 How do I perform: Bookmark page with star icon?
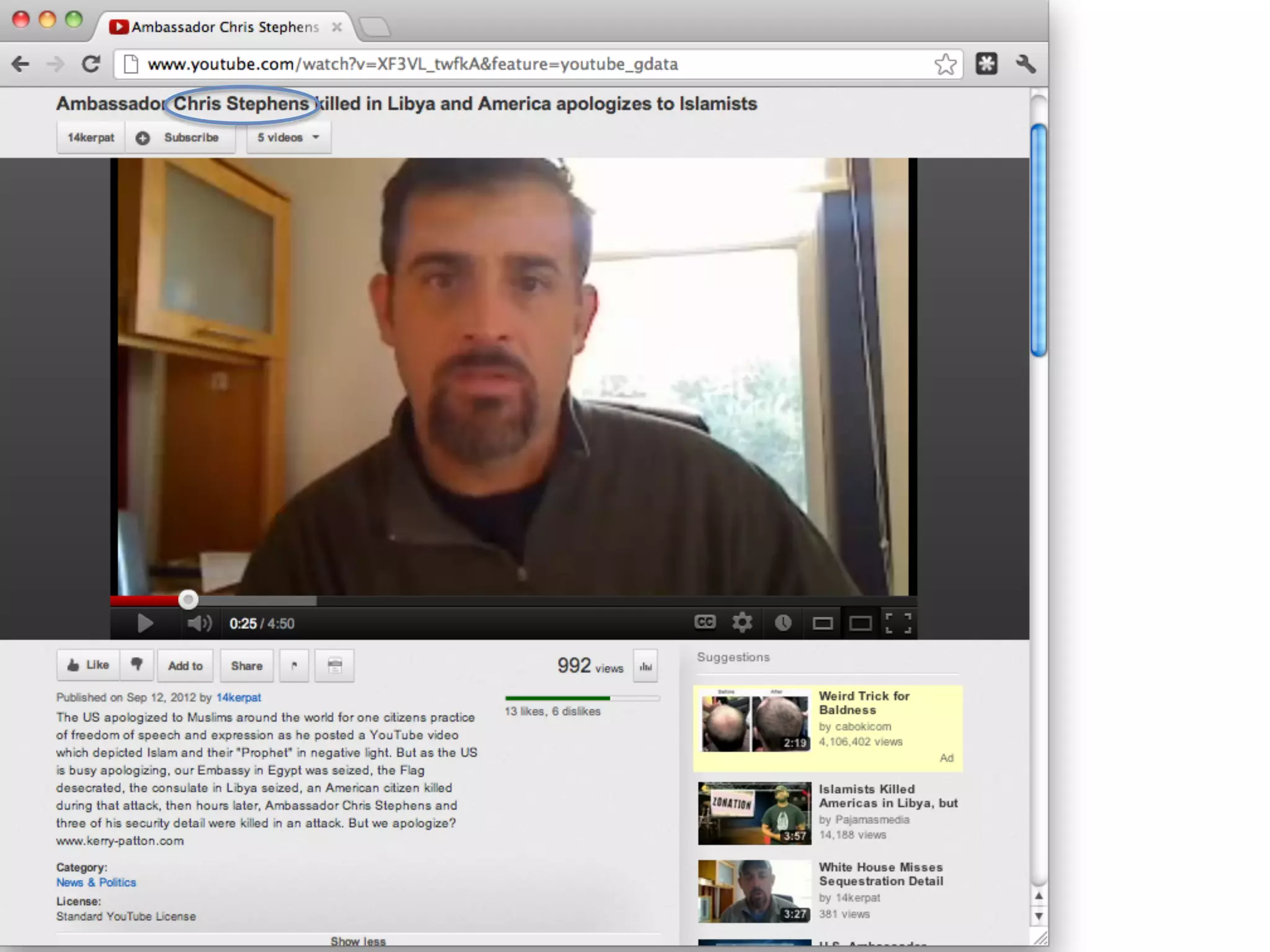[945, 64]
